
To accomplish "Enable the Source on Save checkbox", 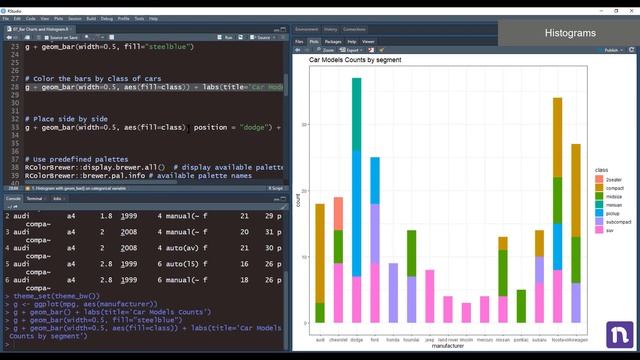I will 47,38.
